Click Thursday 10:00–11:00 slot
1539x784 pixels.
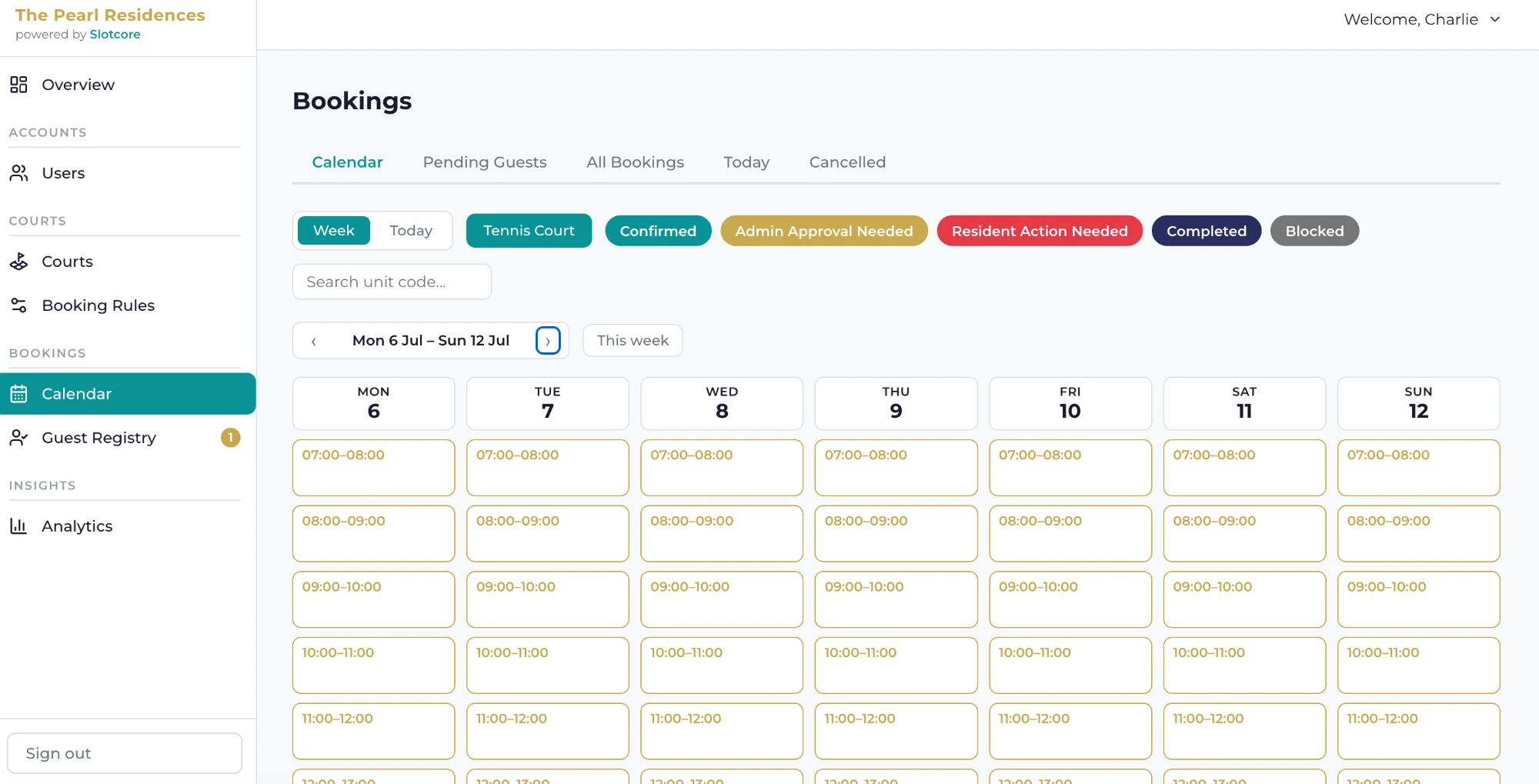tap(896, 666)
